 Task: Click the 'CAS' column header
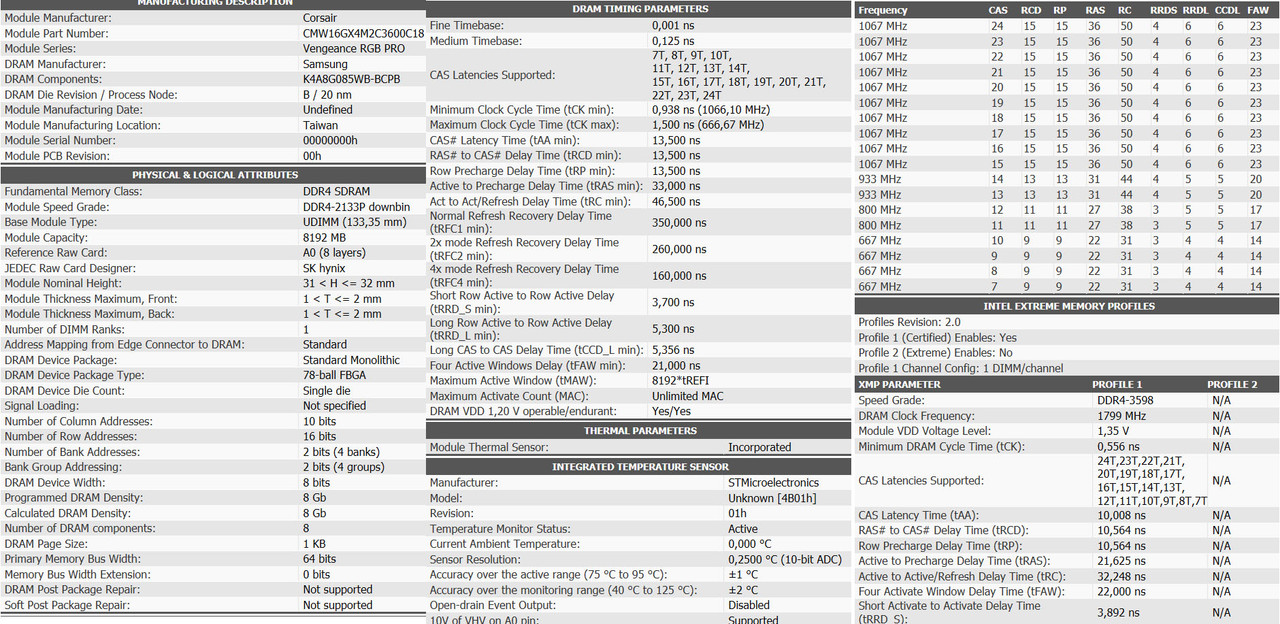coord(998,10)
